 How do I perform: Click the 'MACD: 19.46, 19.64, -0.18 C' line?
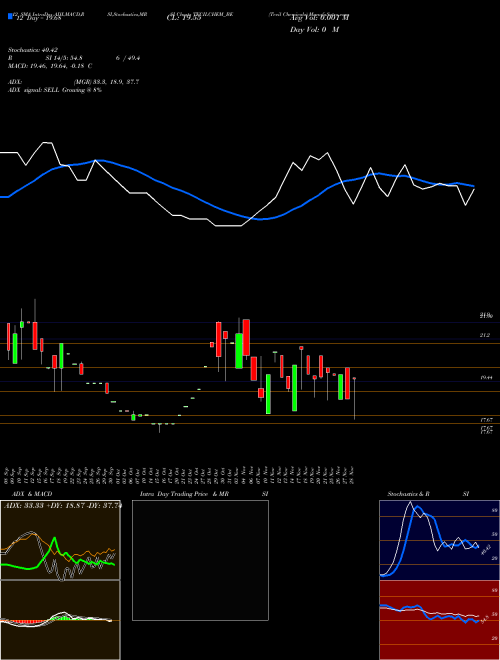tap(50, 66)
